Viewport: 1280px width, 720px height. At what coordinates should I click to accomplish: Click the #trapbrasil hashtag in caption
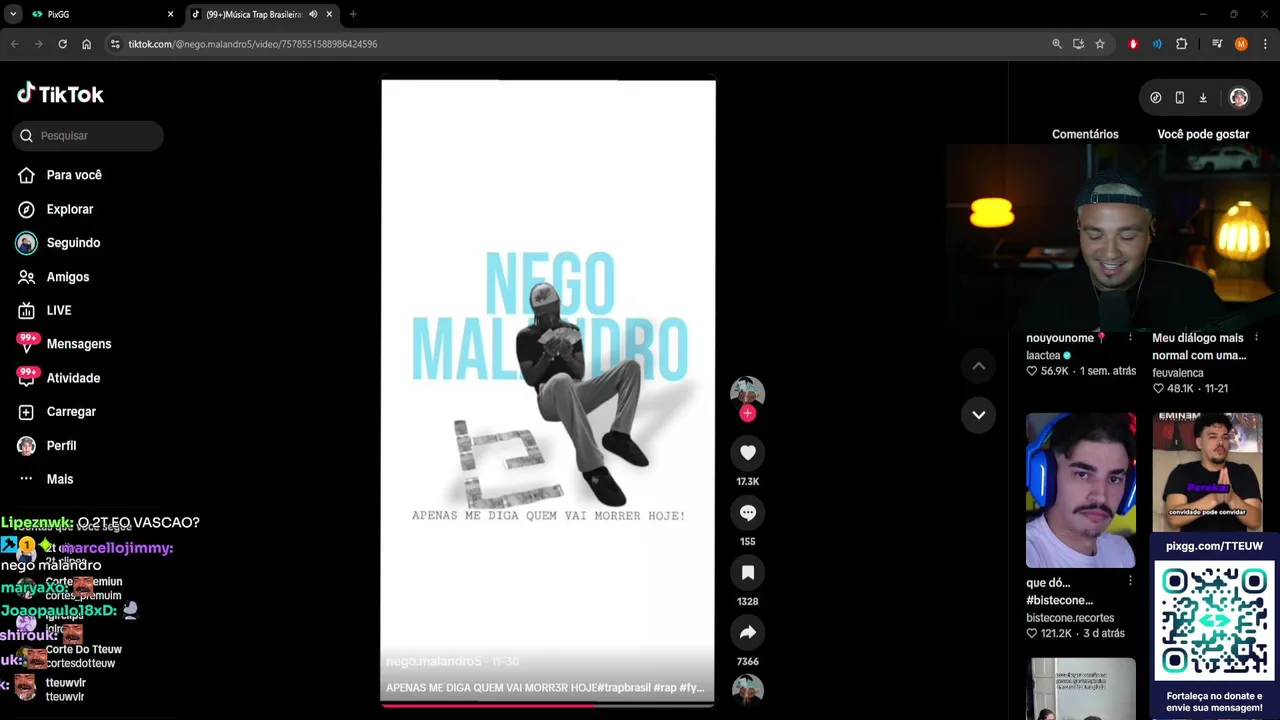click(x=626, y=688)
